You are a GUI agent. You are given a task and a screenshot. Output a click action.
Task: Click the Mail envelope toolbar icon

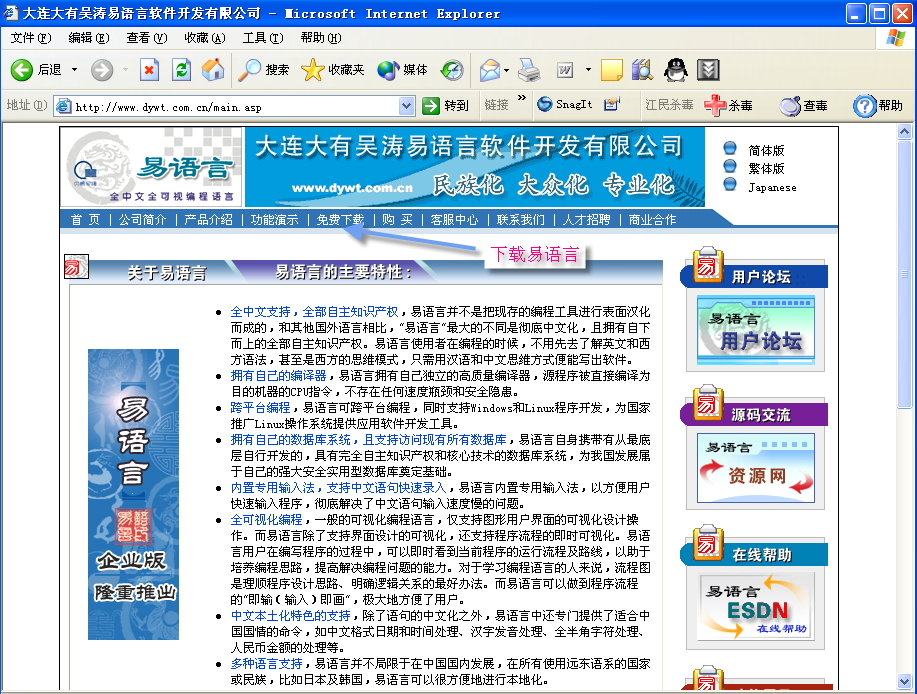489,70
